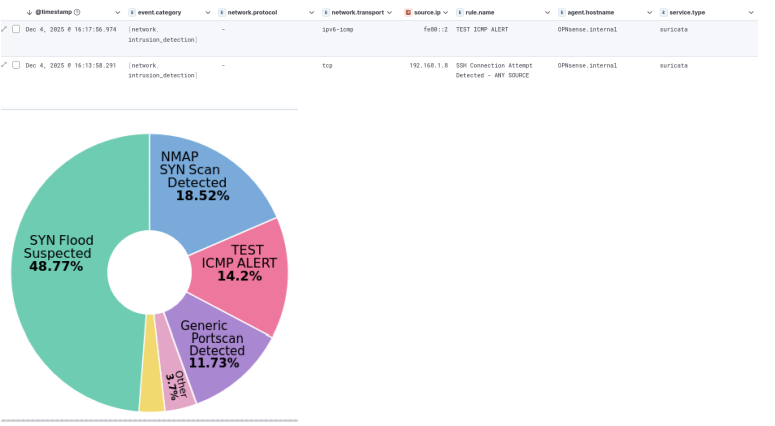Open the service.type column dropdown chevron
775x426 pixels.
point(750,12)
